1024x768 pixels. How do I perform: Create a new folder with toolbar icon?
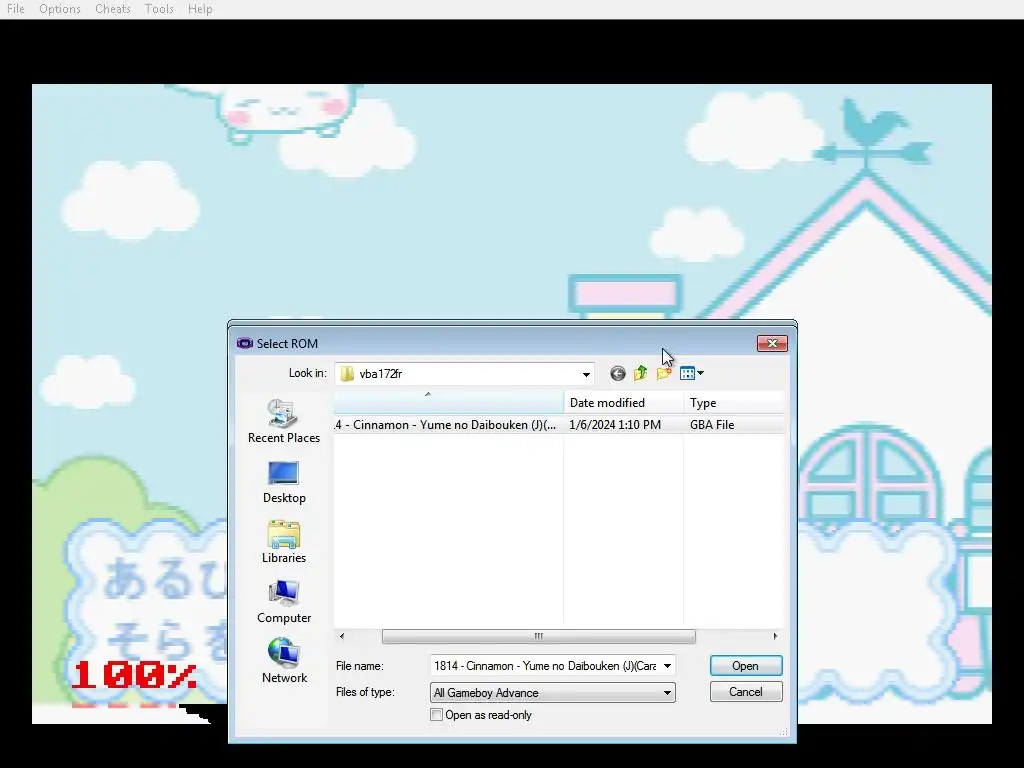click(x=664, y=374)
